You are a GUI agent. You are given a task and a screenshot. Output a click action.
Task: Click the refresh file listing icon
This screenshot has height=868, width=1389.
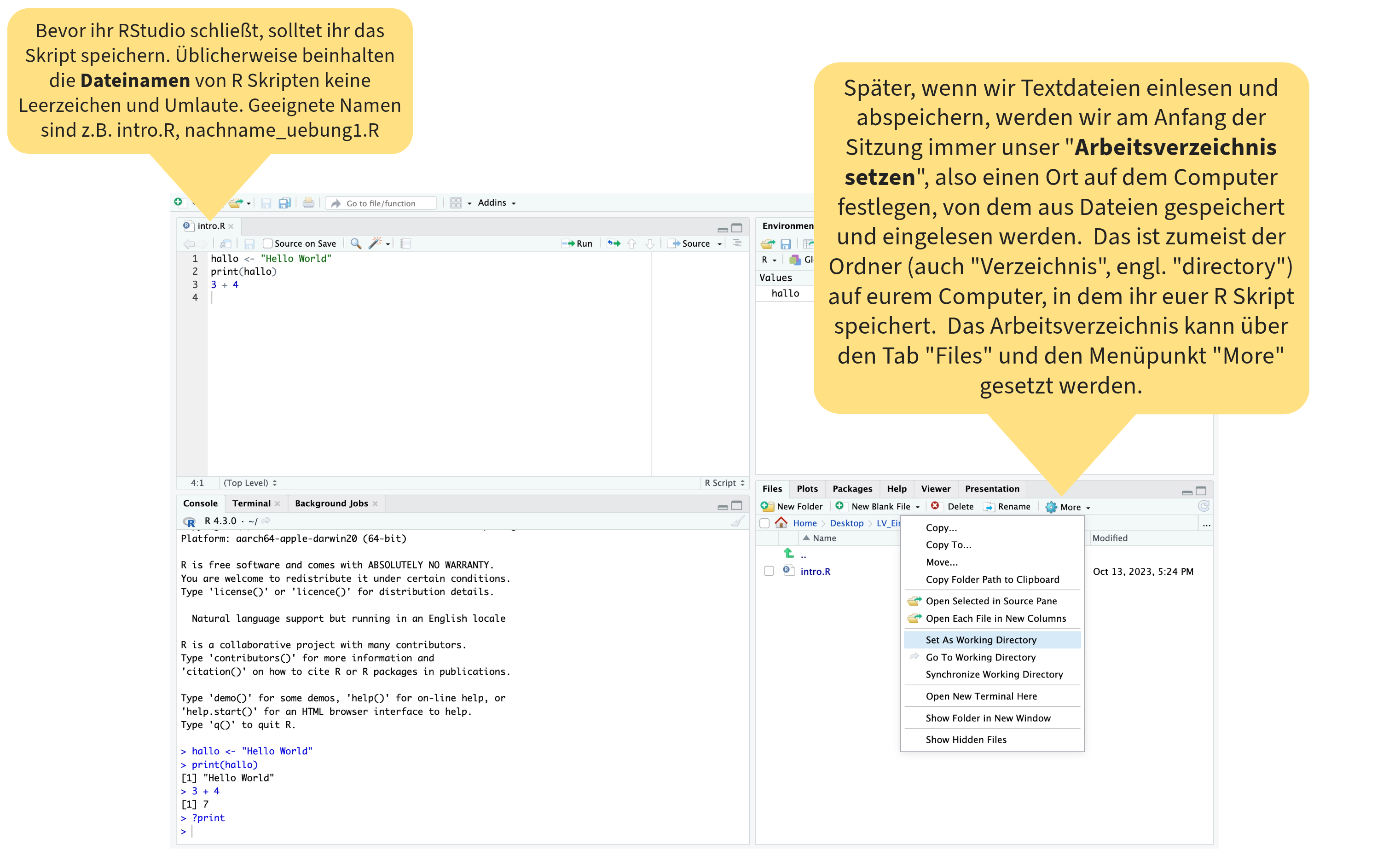[x=1204, y=506]
